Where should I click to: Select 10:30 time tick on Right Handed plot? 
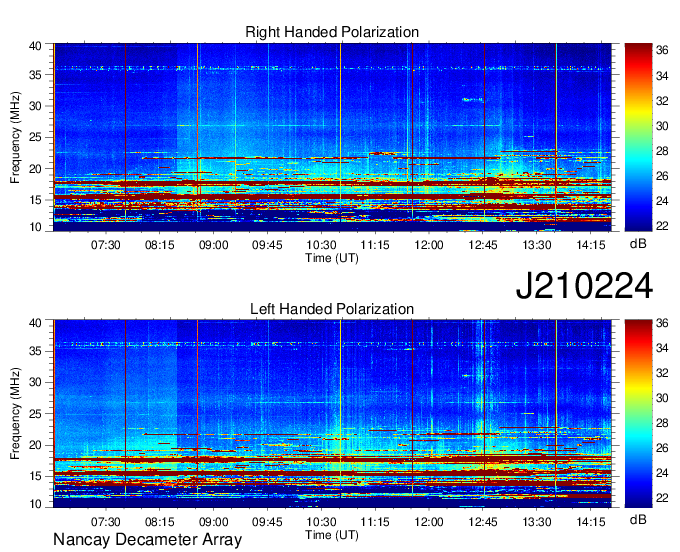(x=321, y=245)
